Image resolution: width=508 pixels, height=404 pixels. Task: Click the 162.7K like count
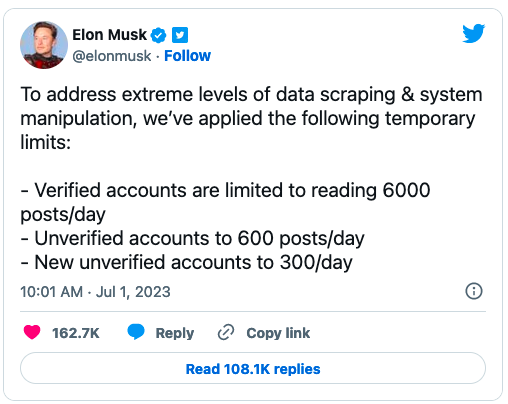click(x=76, y=333)
